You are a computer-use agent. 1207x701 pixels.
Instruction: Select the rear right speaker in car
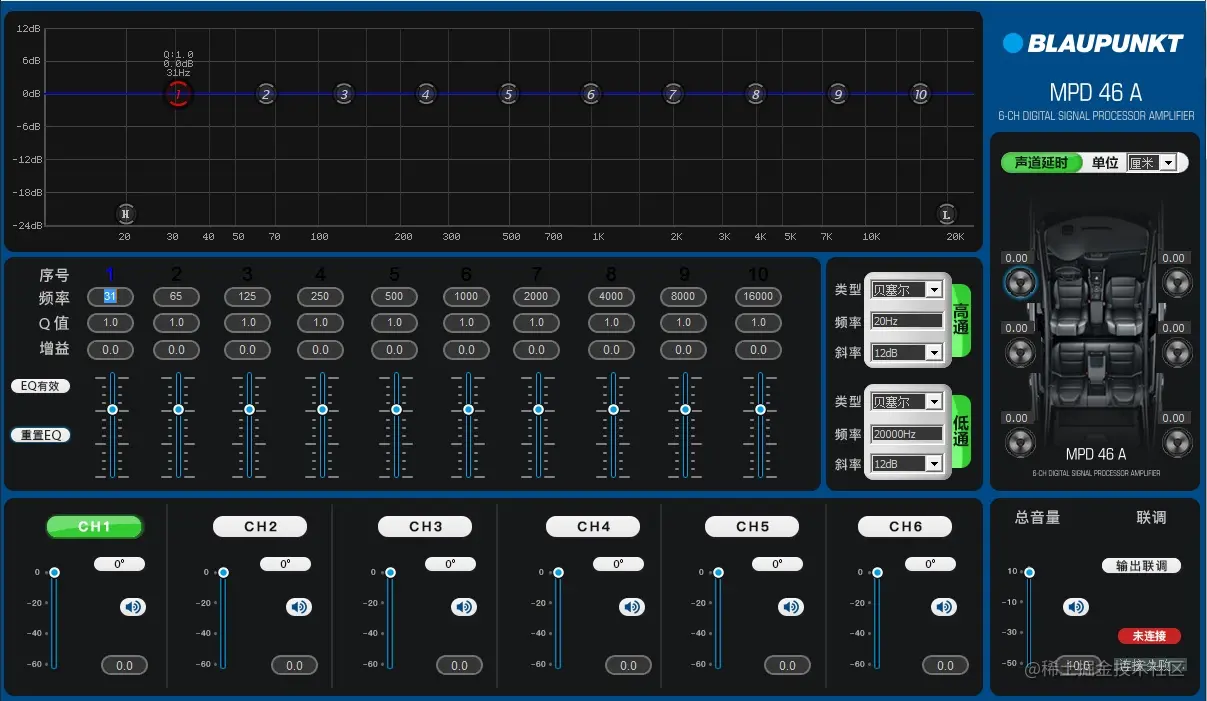coord(1178,442)
